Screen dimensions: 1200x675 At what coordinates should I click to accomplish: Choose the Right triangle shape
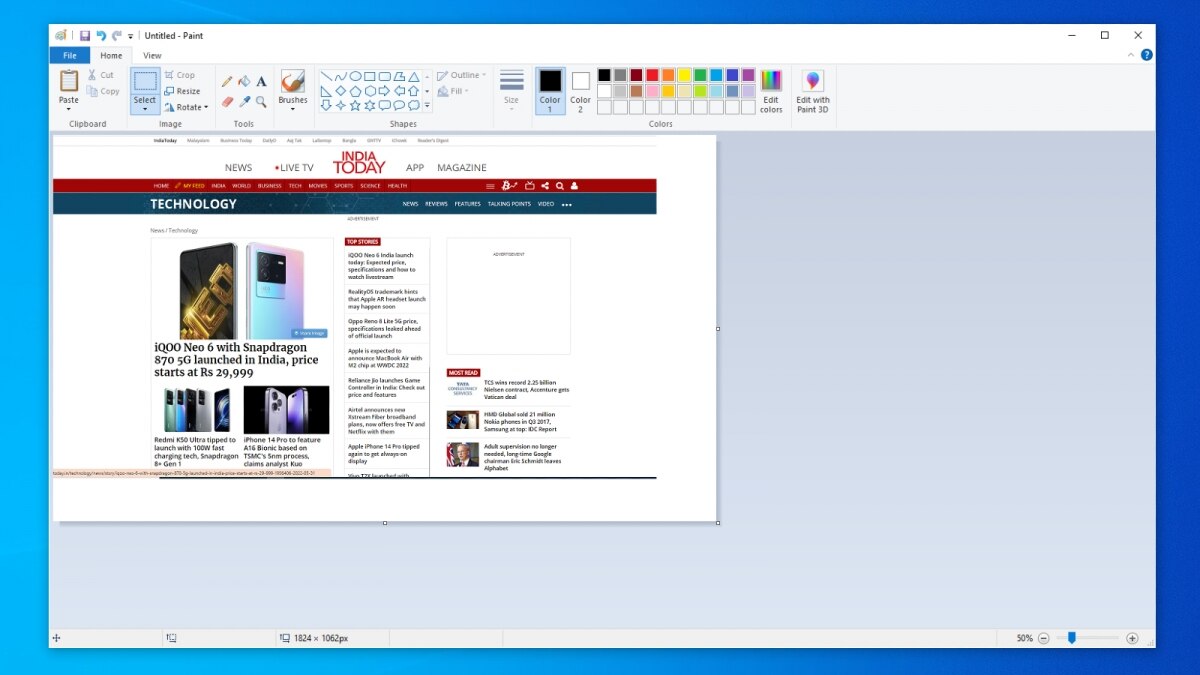pyautogui.click(x=326, y=91)
